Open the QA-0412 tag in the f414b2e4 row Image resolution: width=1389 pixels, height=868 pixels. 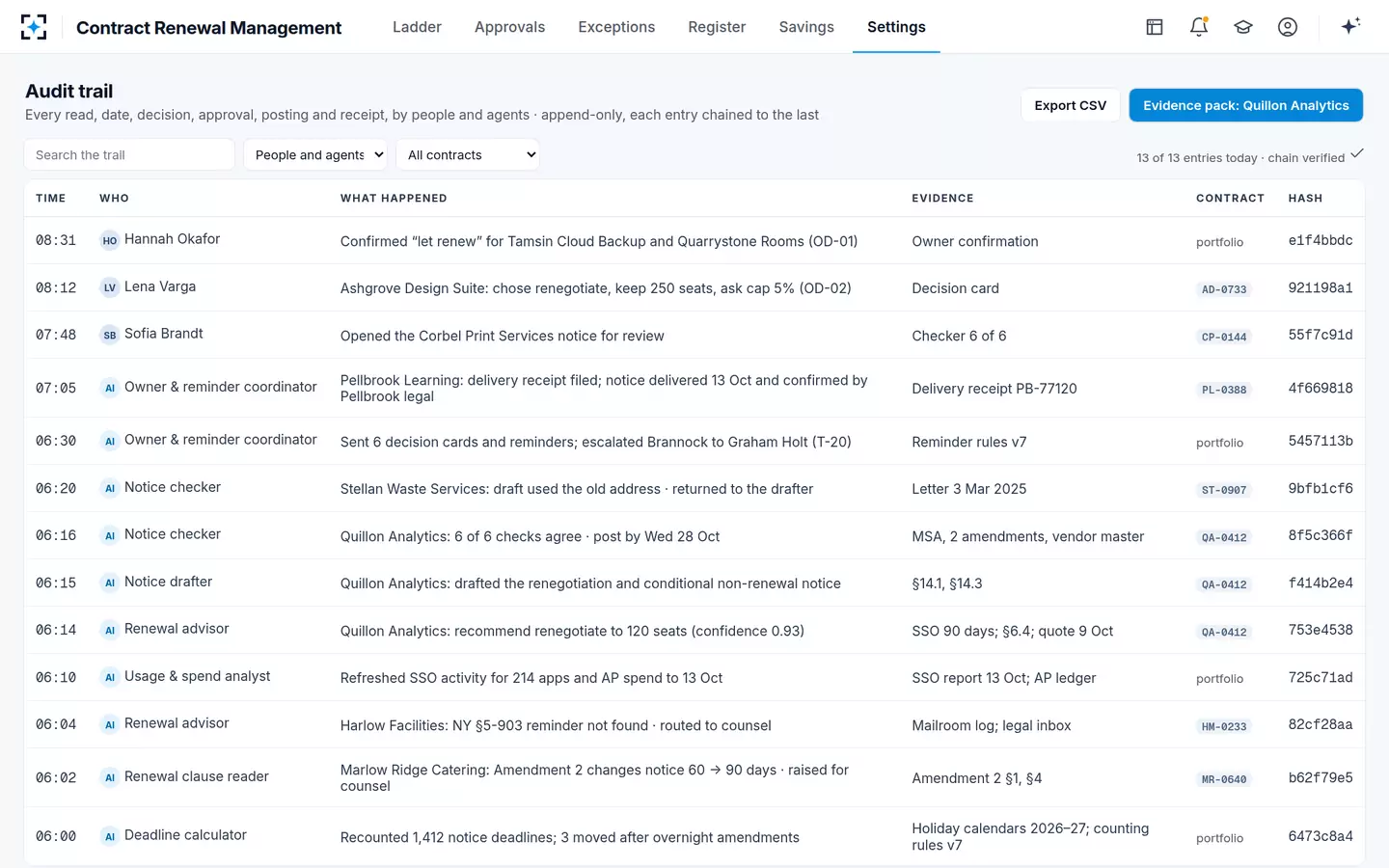pos(1224,584)
